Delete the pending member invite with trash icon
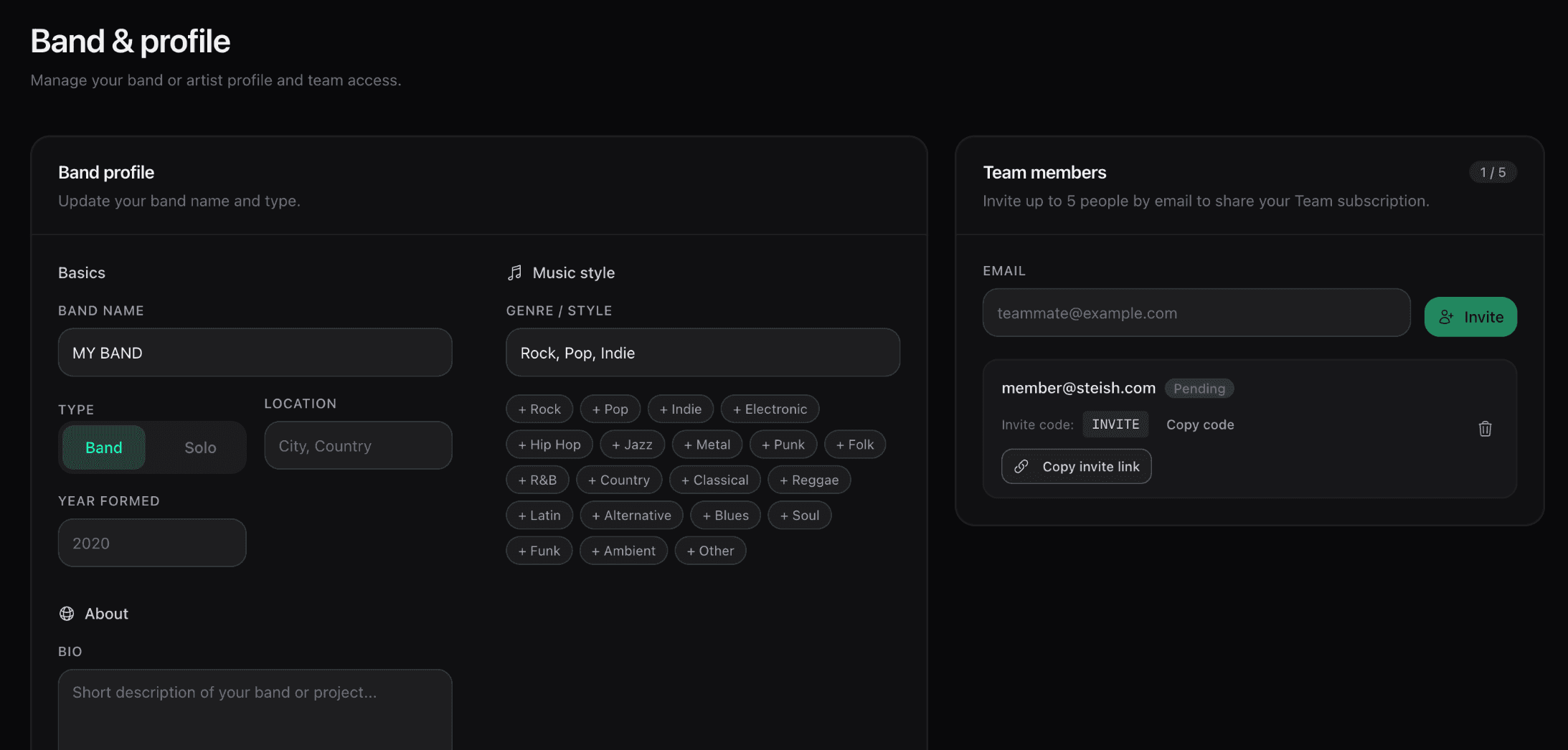 1485,429
